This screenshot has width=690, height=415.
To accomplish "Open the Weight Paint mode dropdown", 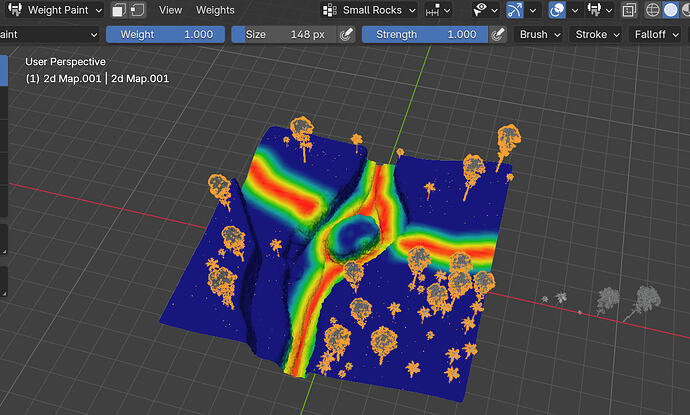I will click(55, 10).
